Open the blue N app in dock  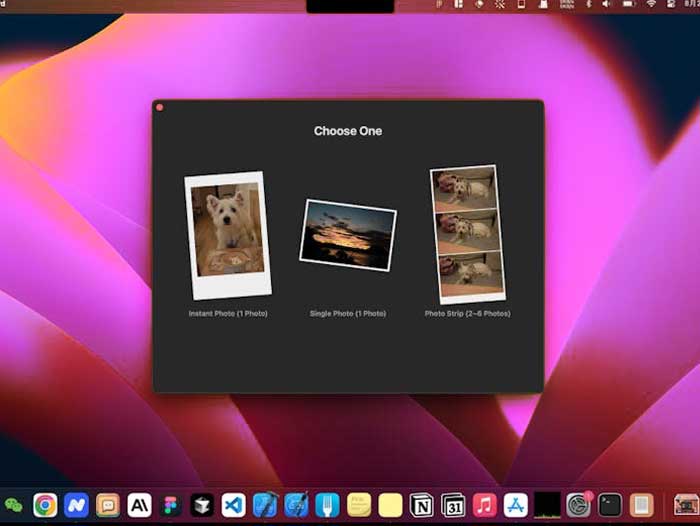pos(76,505)
